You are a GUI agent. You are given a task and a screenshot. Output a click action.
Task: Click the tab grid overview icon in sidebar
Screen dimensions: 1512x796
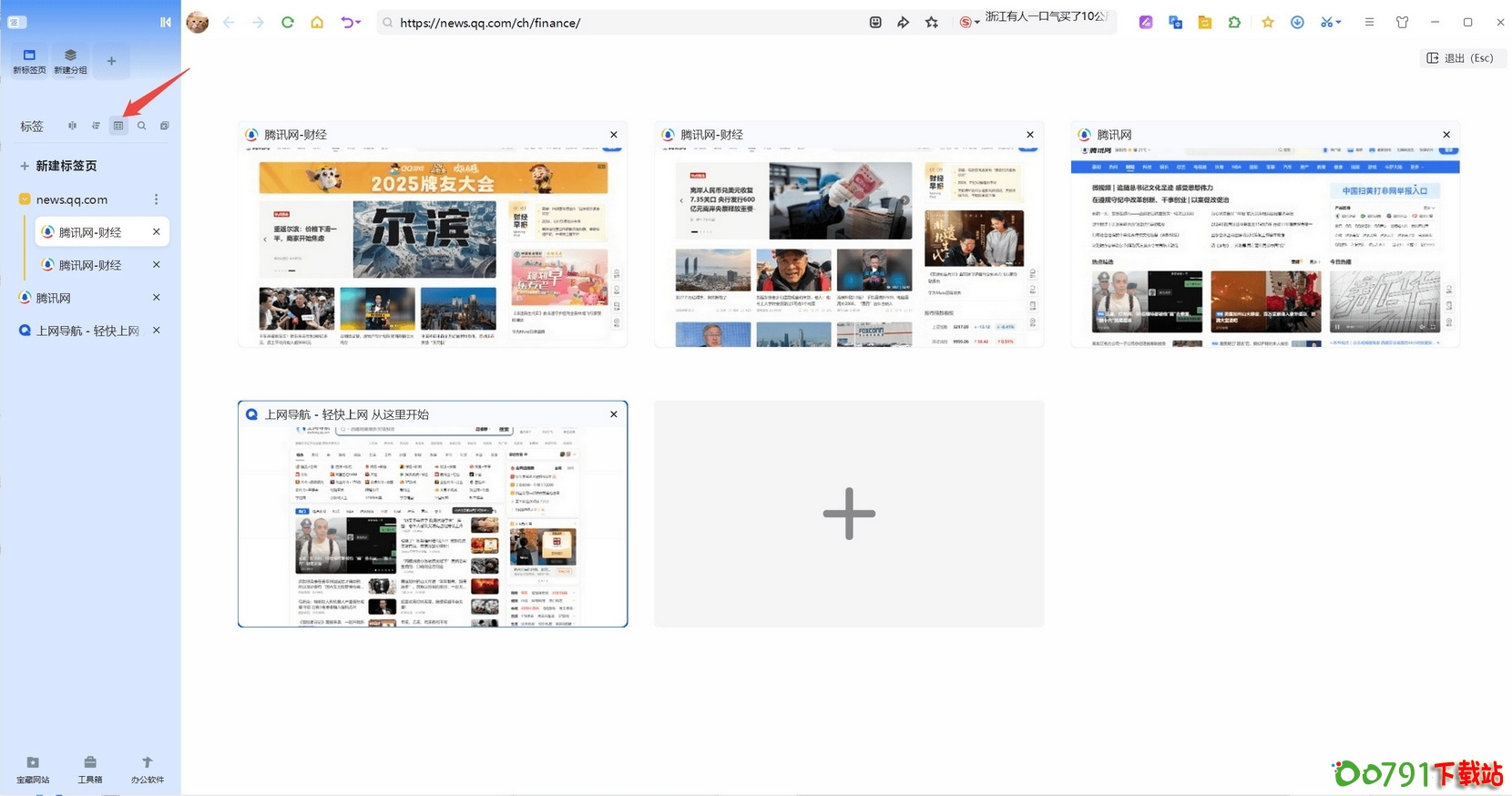pos(118,126)
